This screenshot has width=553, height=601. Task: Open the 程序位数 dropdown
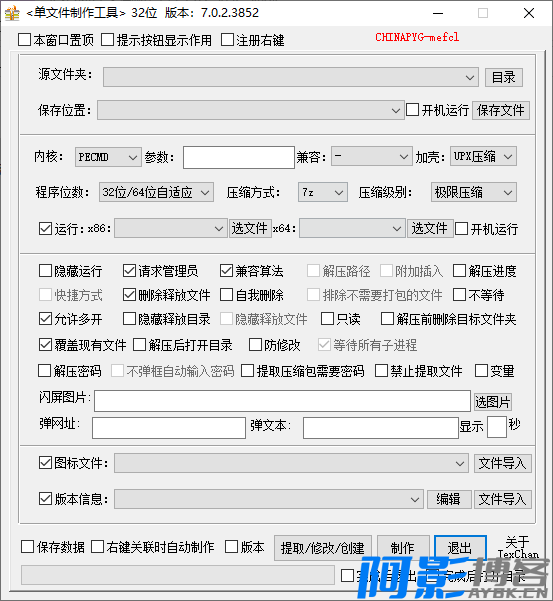(x=156, y=192)
